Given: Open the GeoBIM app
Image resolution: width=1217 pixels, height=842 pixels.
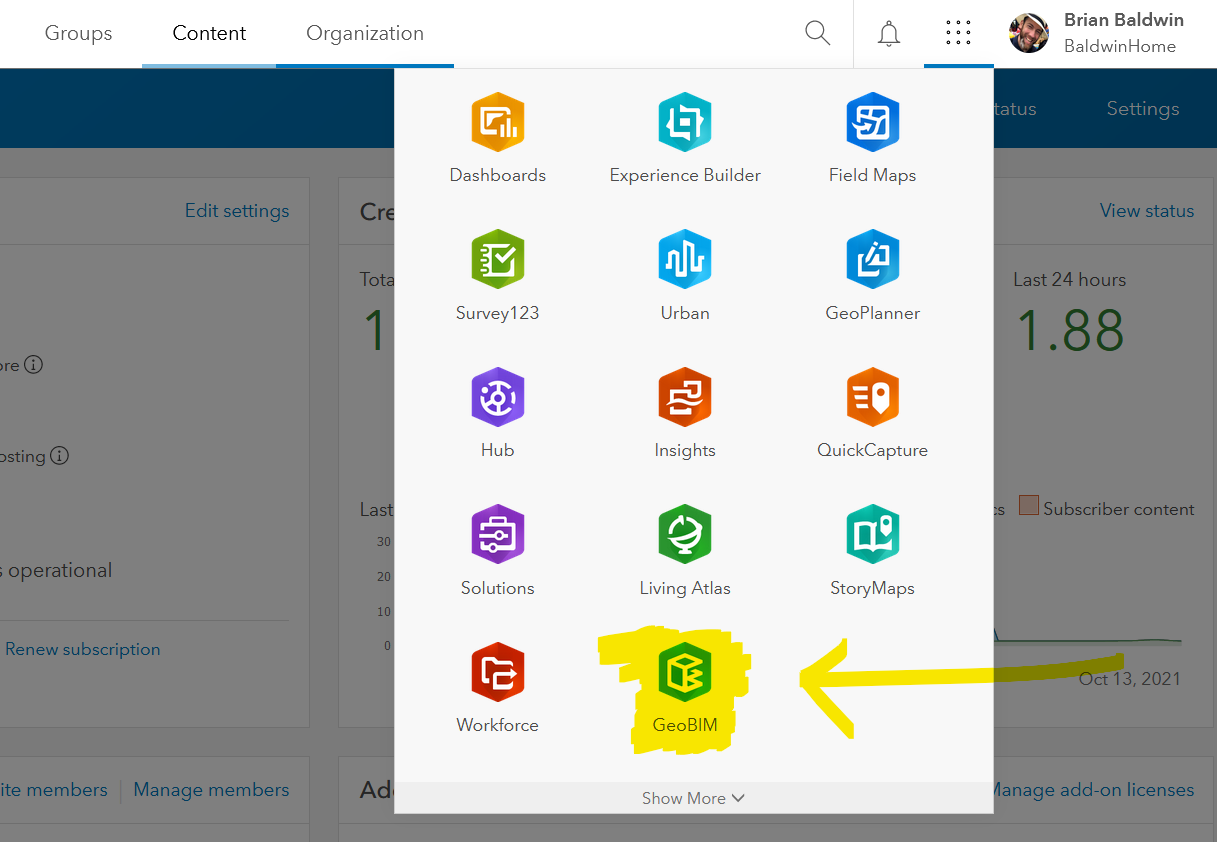Looking at the screenshot, I should tap(685, 688).
